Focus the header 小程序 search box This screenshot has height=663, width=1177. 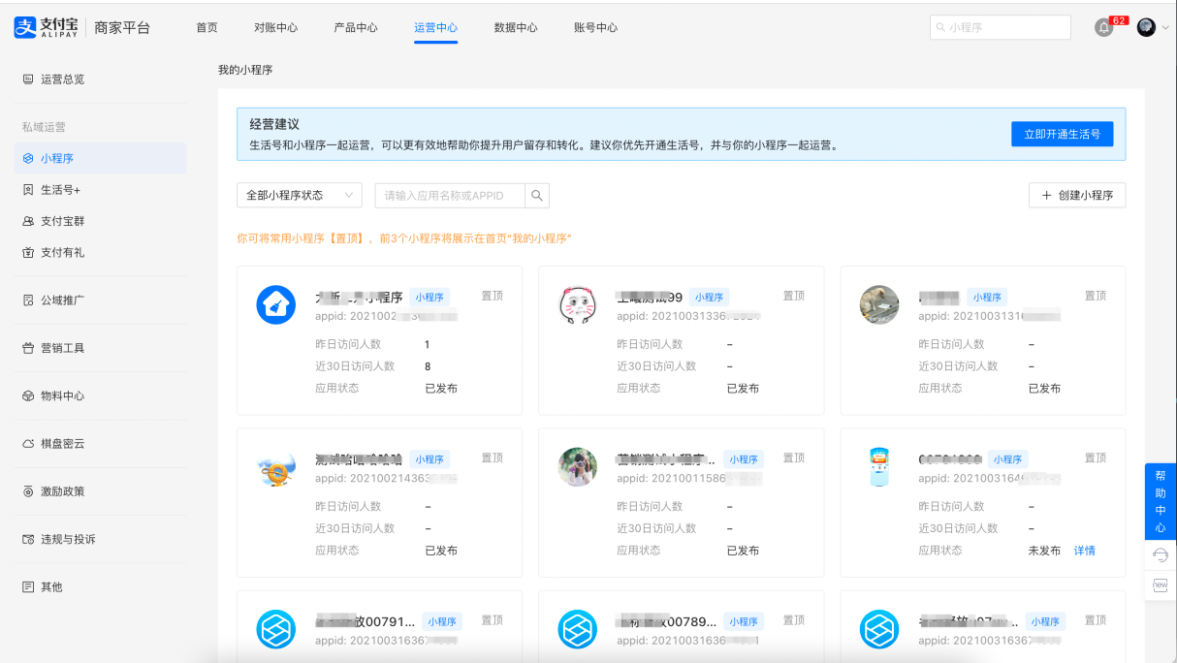click(x=1000, y=28)
